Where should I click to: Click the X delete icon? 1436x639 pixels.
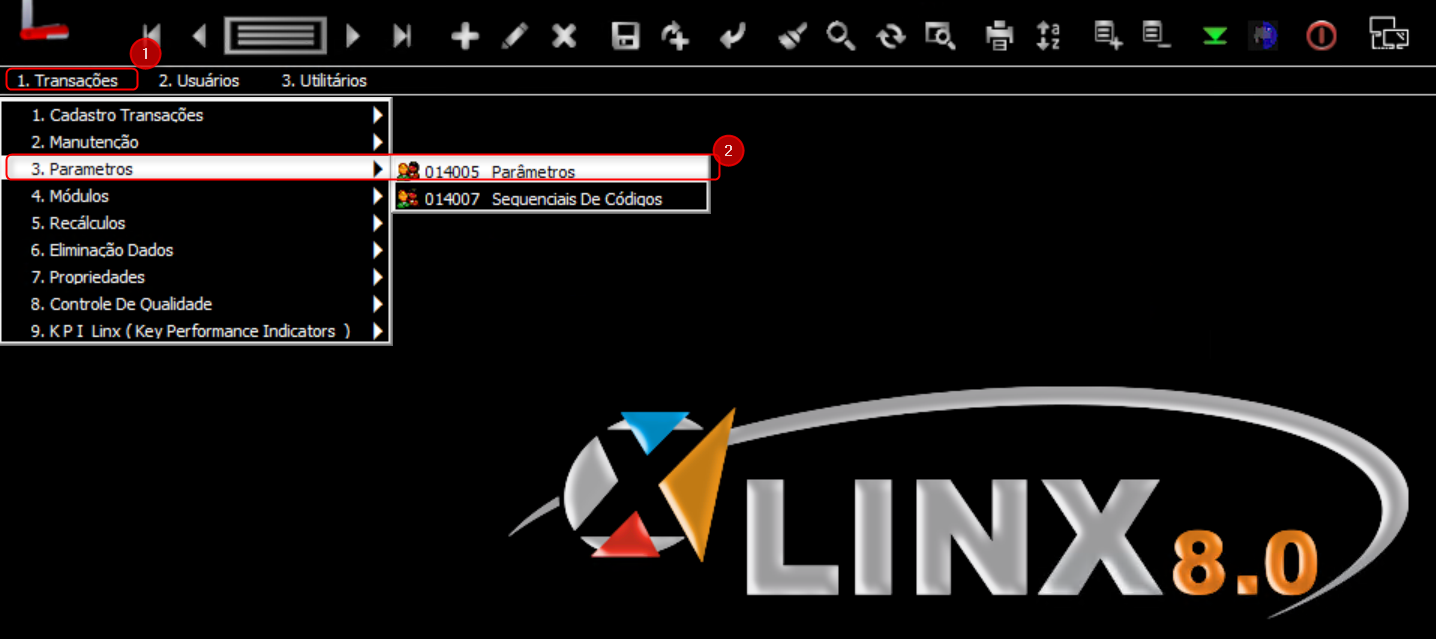click(564, 37)
